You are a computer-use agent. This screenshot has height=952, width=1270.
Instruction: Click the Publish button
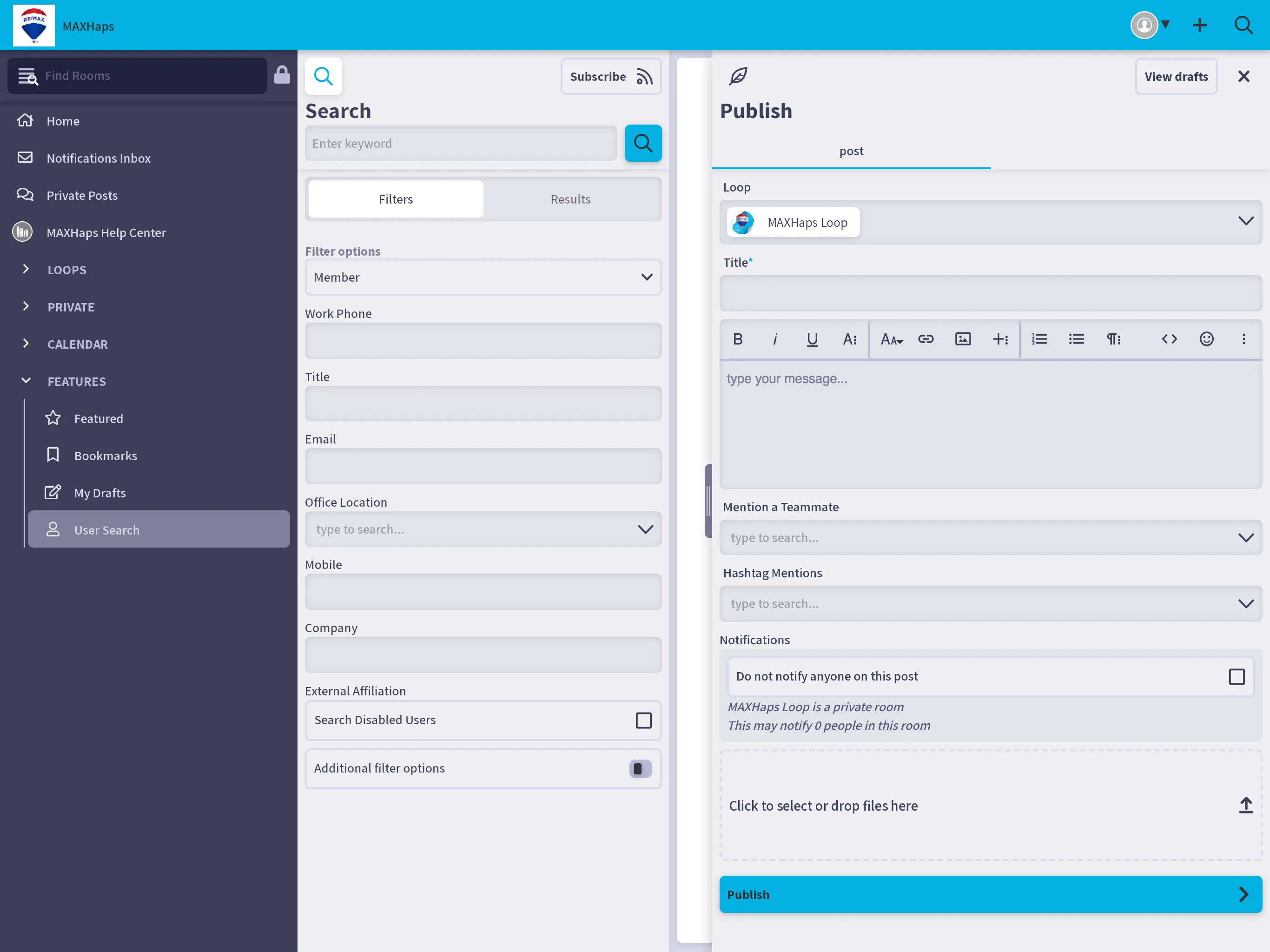[991, 894]
